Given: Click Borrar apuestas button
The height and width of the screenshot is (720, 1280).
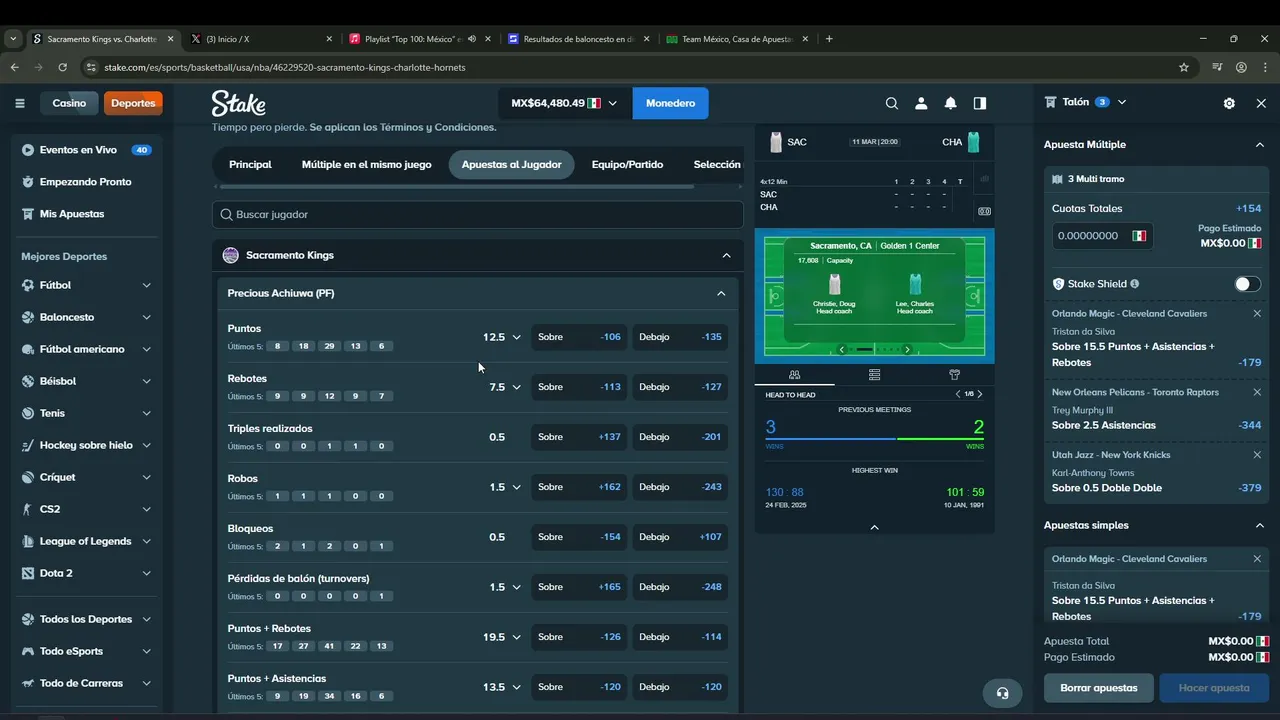Looking at the screenshot, I should (x=1098, y=688).
